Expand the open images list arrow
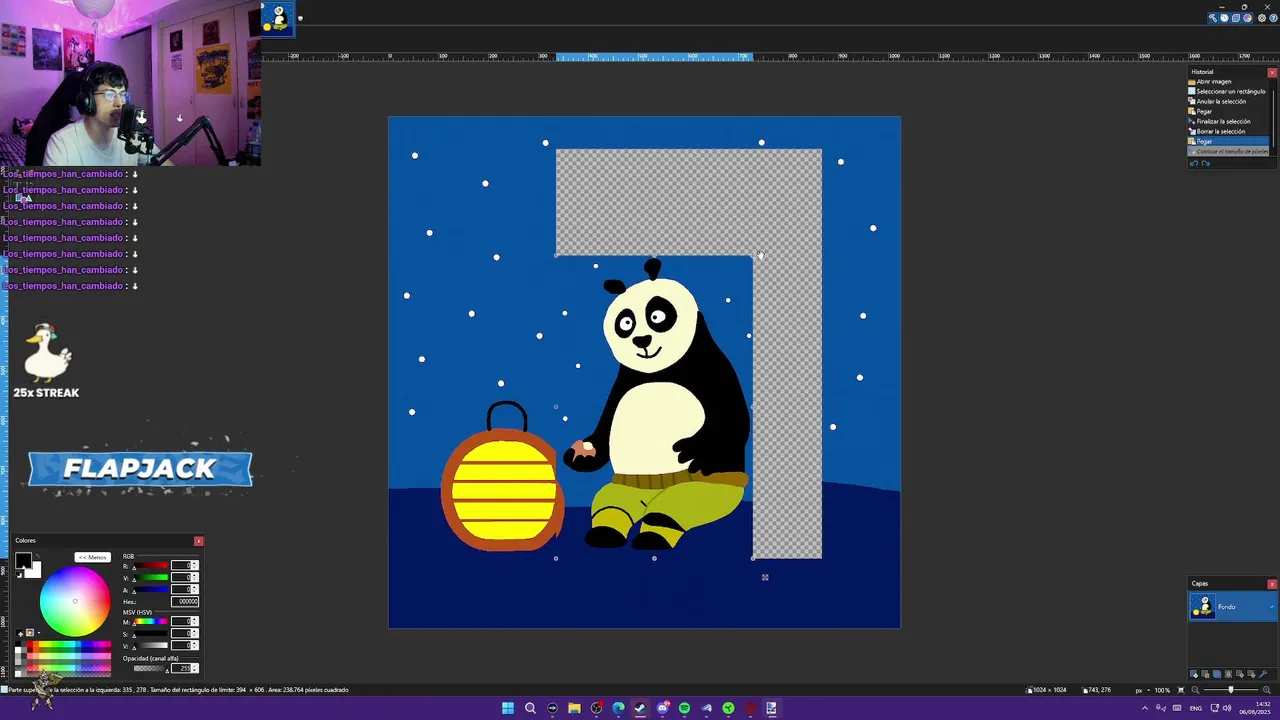 point(300,18)
